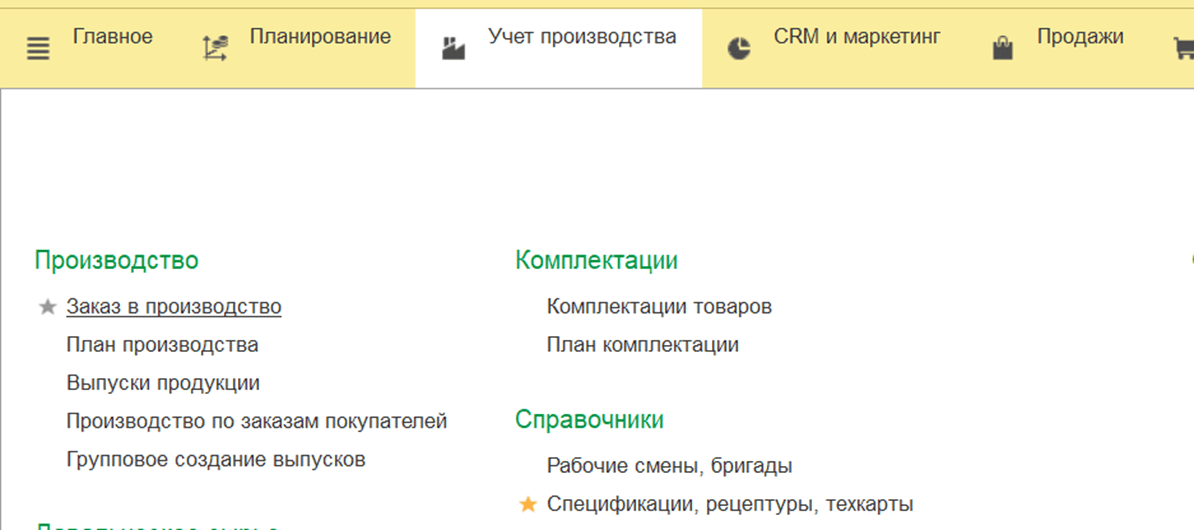1194x530 pixels.
Task: Select Выпуски продукции
Action: tap(163, 383)
